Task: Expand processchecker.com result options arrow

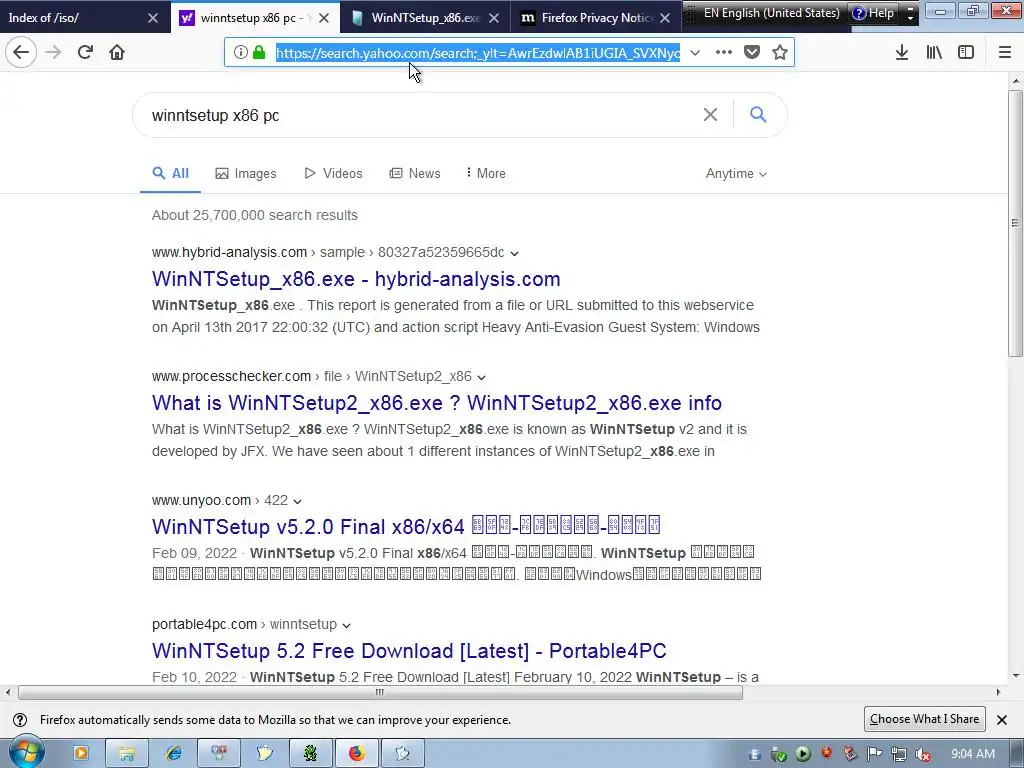Action: click(481, 377)
